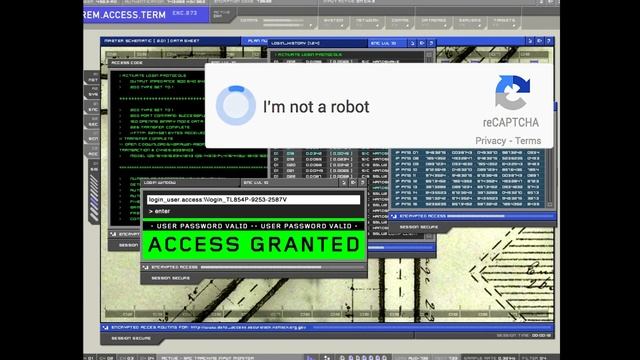Open the reCAPTCHA Privacy link
The image size is (640, 360).
pyautogui.click(x=491, y=141)
